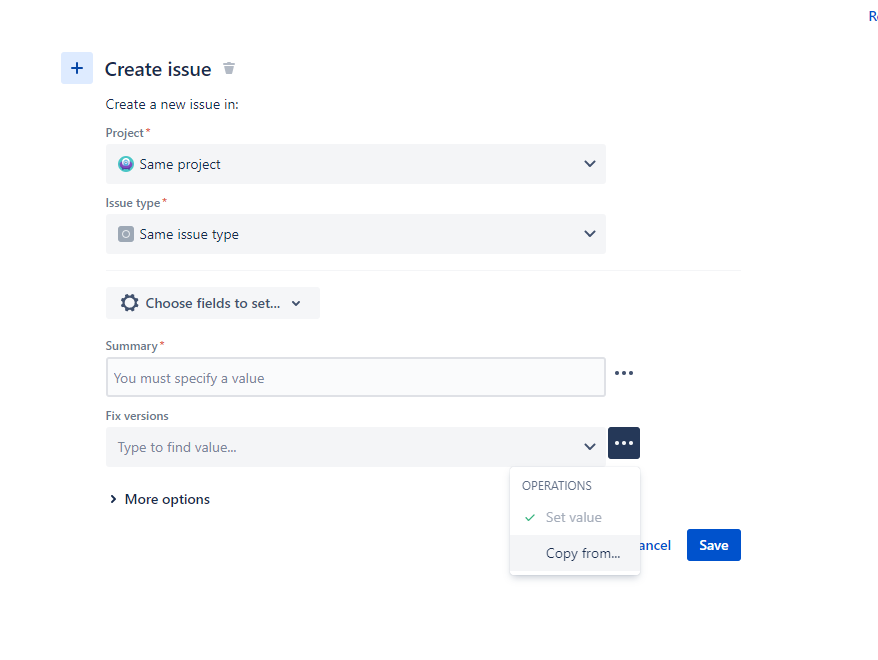Delete the Create issue action via trash icon

228,68
